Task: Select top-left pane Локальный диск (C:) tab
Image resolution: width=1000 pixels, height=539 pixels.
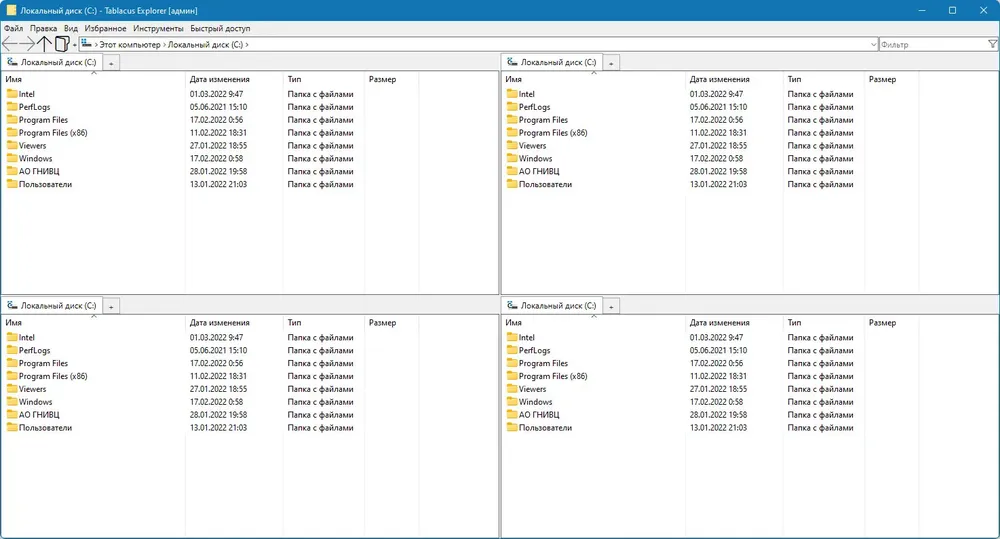Action: (x=52, y=63)
